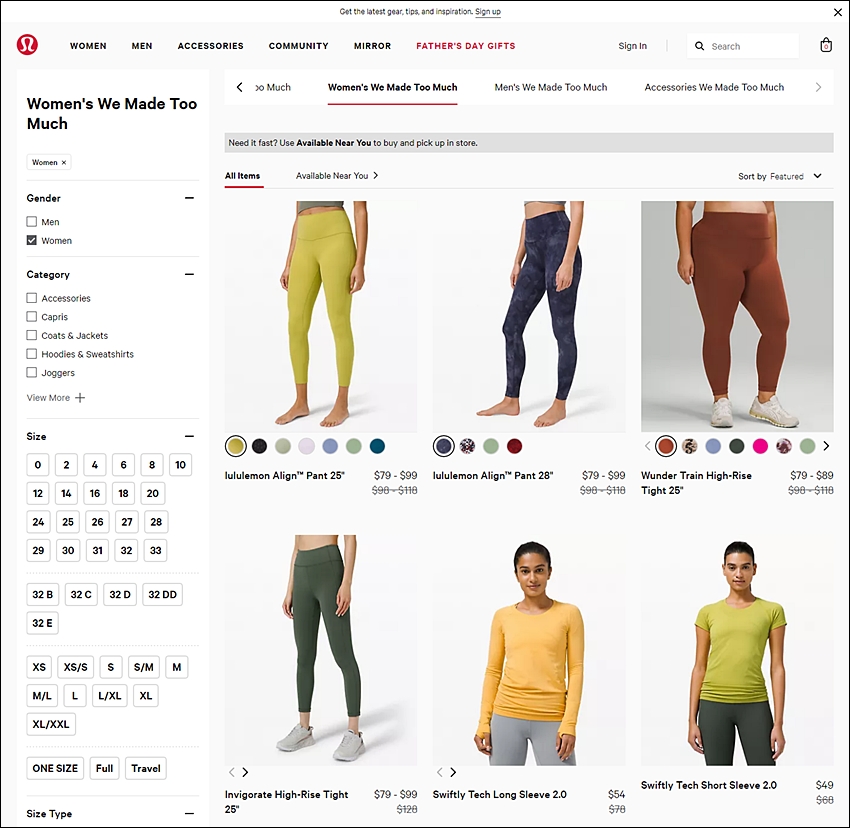Collapse the Category filter section

click(x=189, y=274)
